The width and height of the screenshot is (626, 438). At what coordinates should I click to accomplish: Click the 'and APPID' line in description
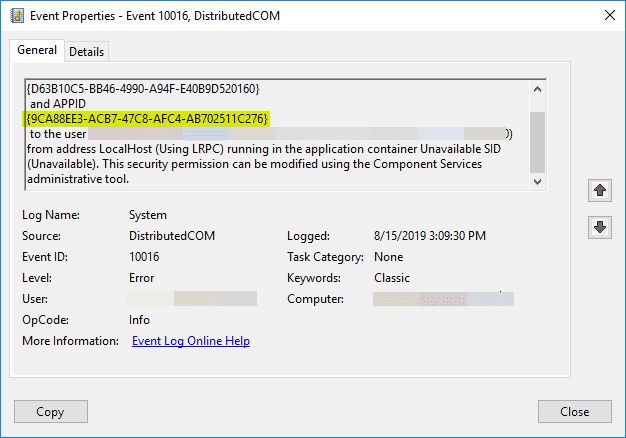[58, 104]
